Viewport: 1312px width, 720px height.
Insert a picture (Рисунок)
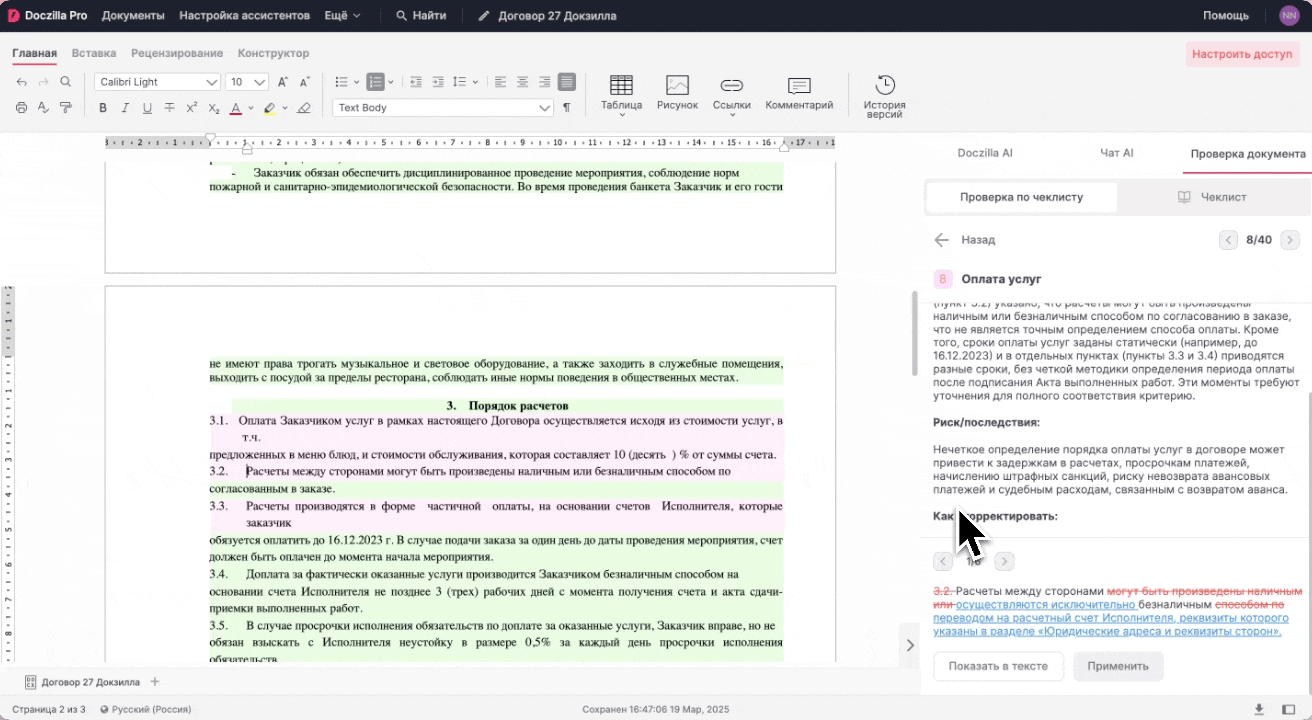(678, 94)
